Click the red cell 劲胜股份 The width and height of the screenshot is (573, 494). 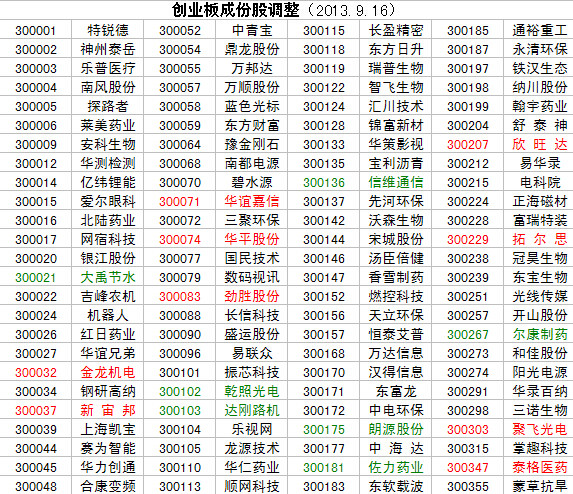(252, 296)
